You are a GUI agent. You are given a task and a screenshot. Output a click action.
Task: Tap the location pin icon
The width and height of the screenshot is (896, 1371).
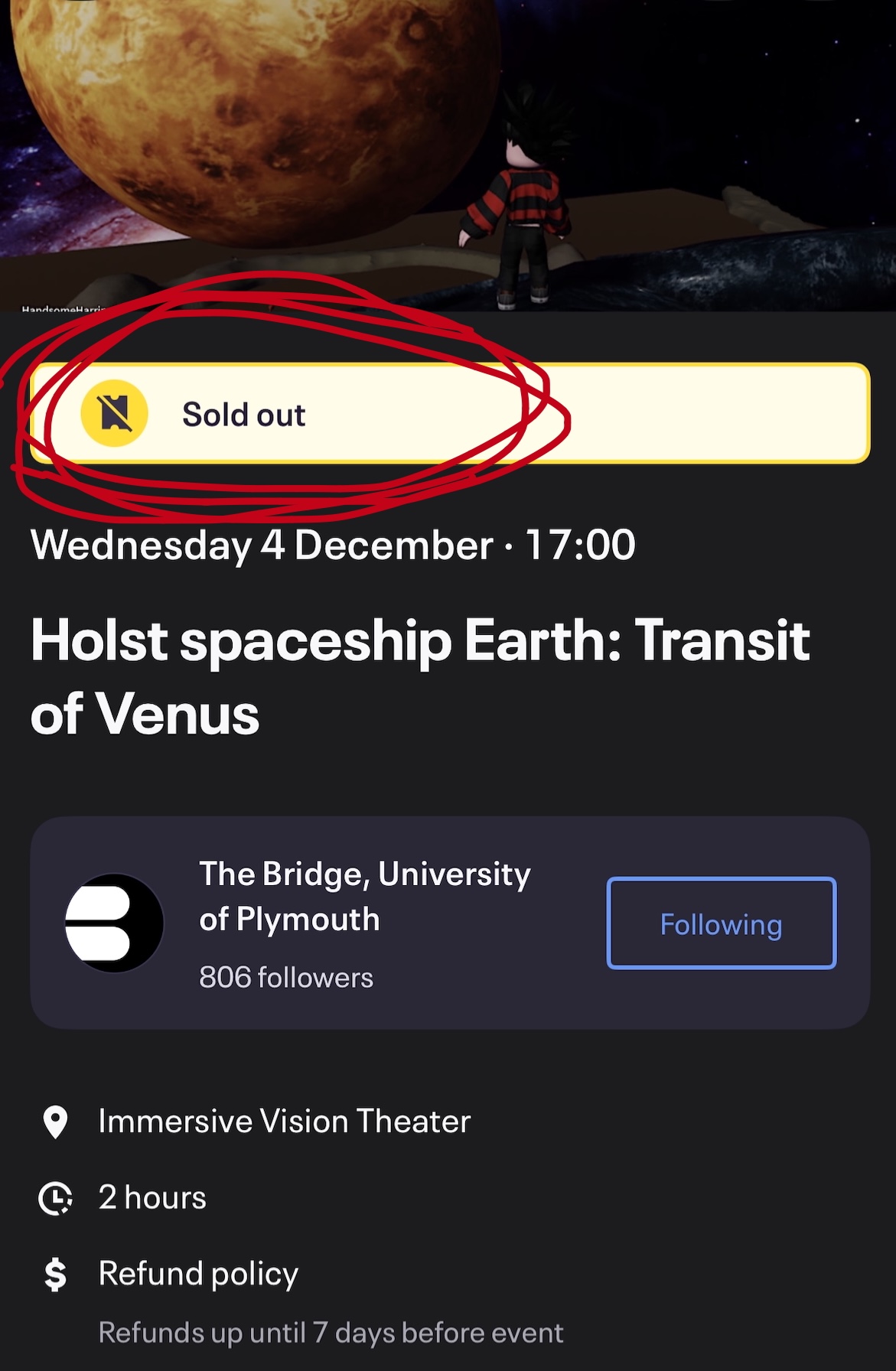[55, 1122]
